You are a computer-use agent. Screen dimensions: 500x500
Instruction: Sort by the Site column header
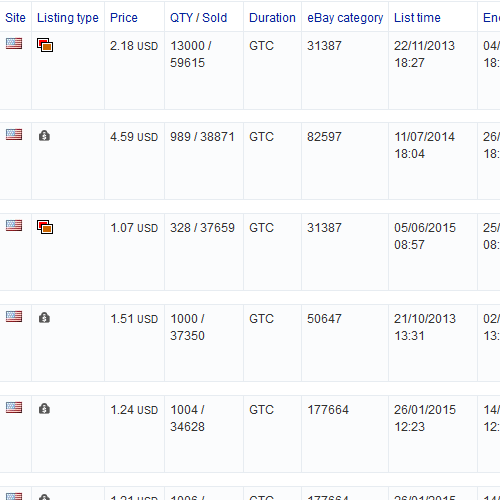pyautogui.click(x=15, y=18)
